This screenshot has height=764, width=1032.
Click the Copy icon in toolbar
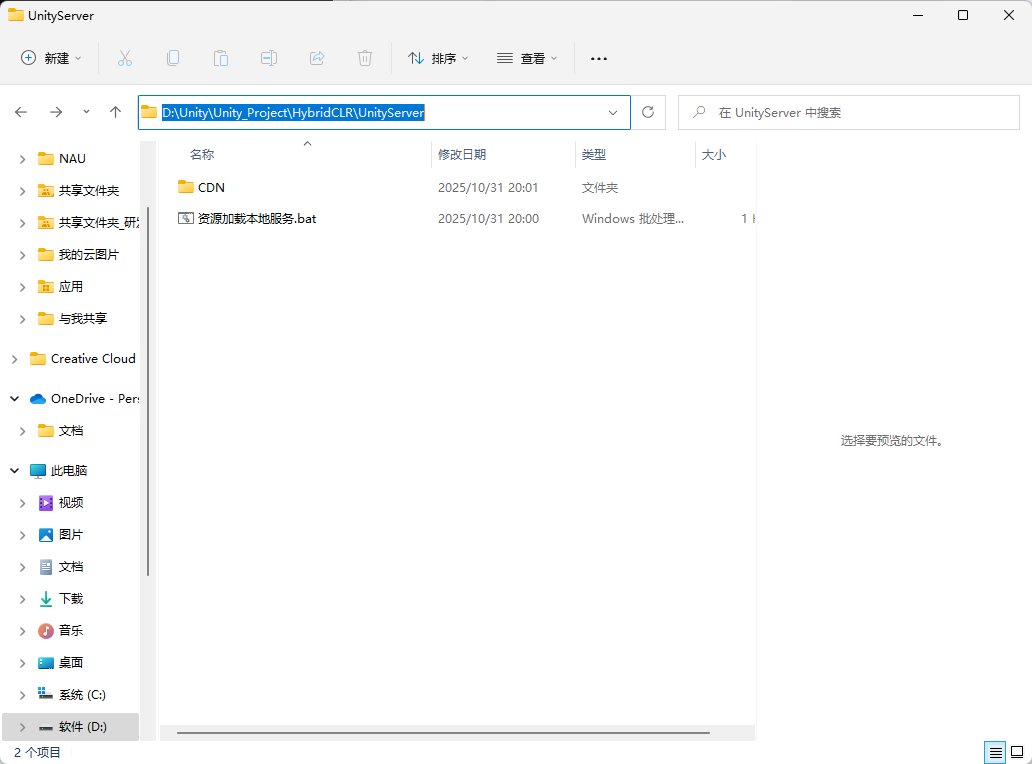click(173, 58)
